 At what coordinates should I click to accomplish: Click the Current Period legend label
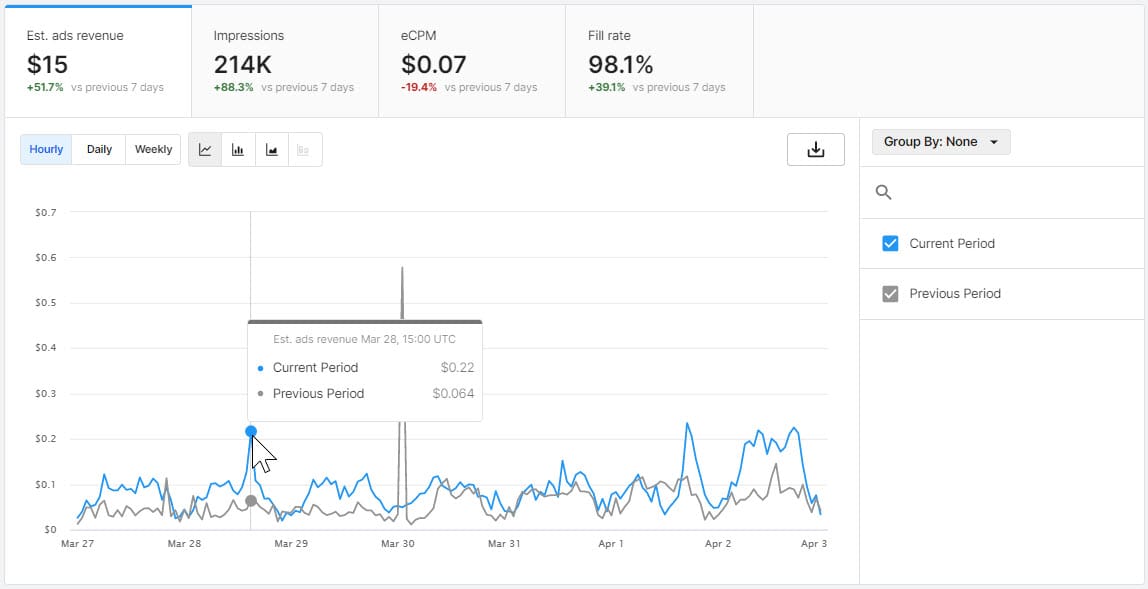click(x=951, y=243)
